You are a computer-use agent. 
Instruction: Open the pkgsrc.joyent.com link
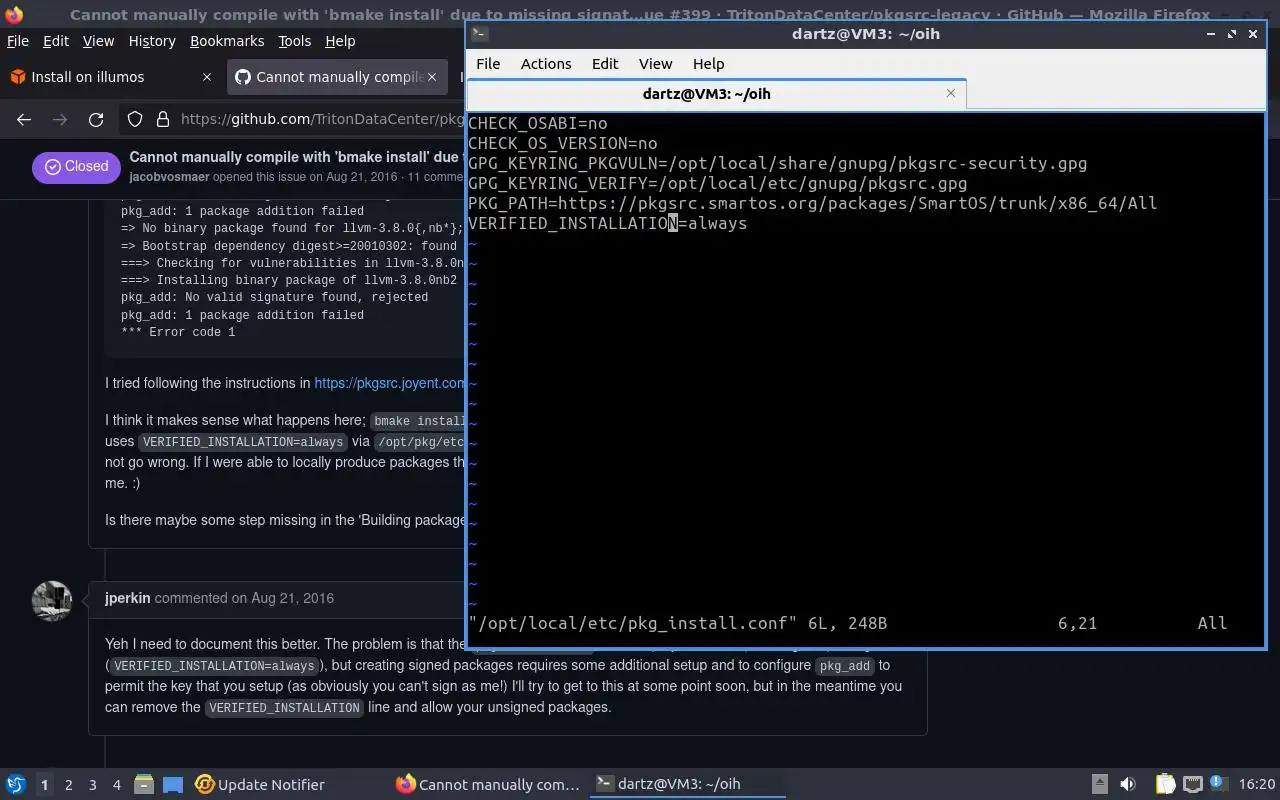389,383
